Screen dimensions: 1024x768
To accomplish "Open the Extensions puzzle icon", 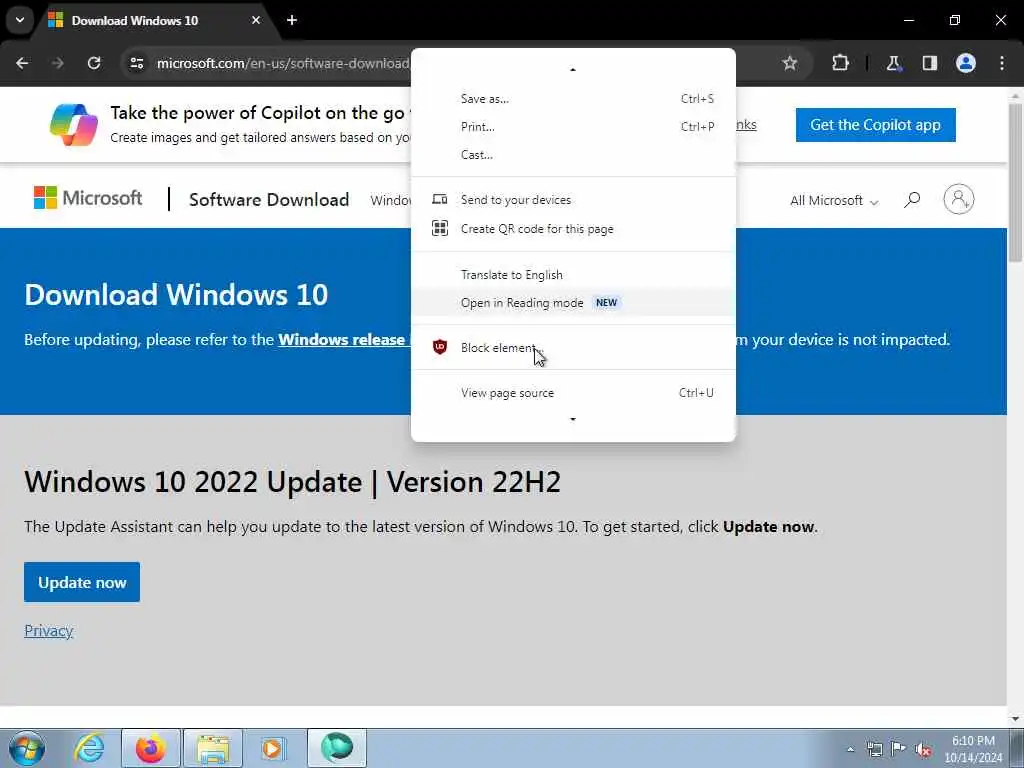I will click(x=840, y=63).
